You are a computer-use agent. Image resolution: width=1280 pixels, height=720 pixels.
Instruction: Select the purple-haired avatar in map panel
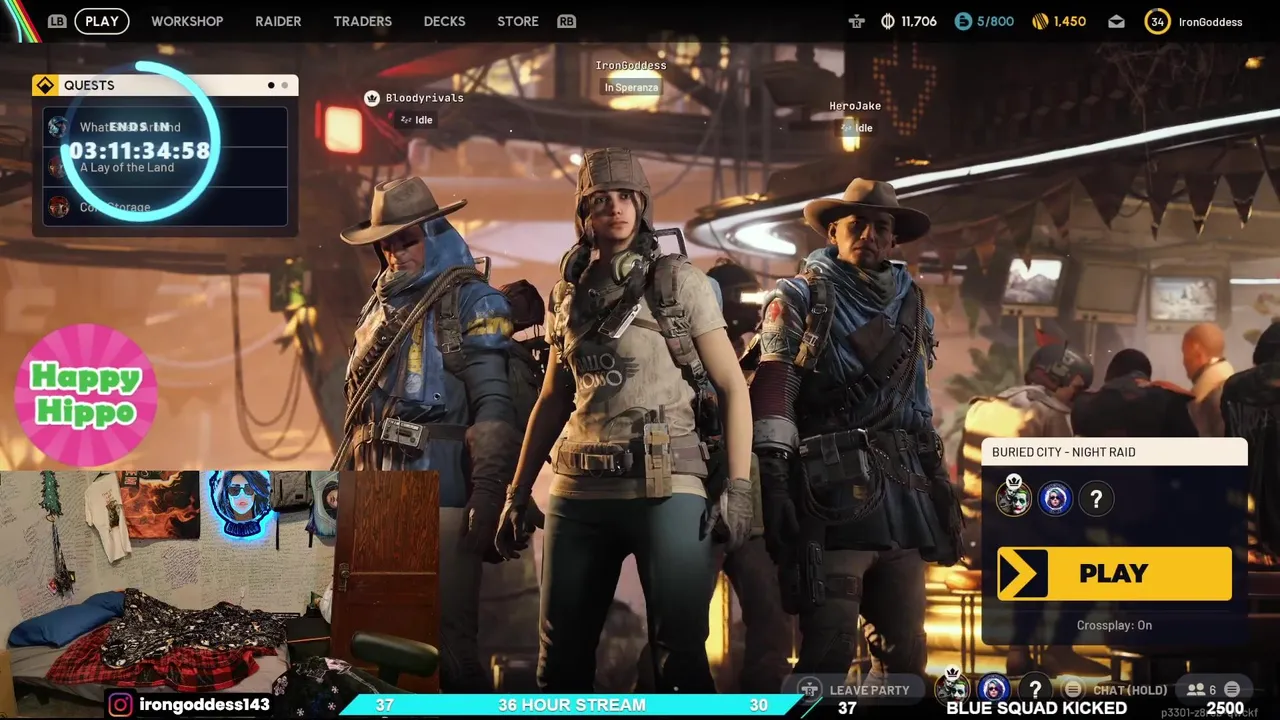[x=1055, y=498]
